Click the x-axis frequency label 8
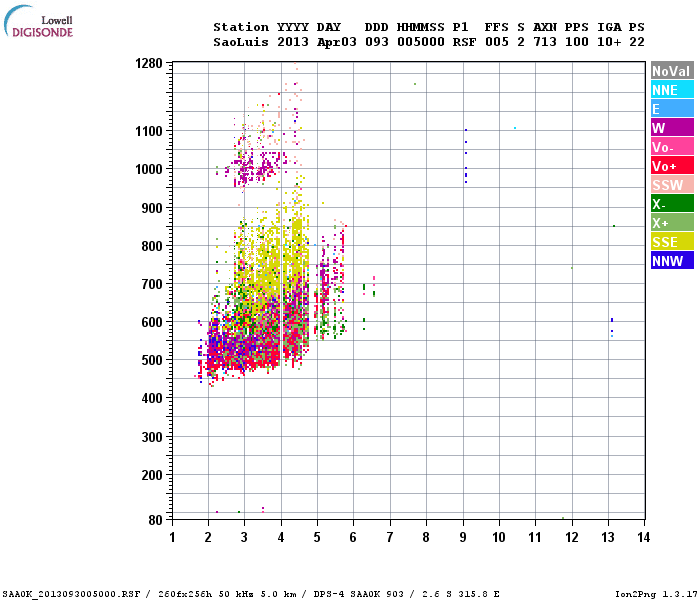 (426, 537)
